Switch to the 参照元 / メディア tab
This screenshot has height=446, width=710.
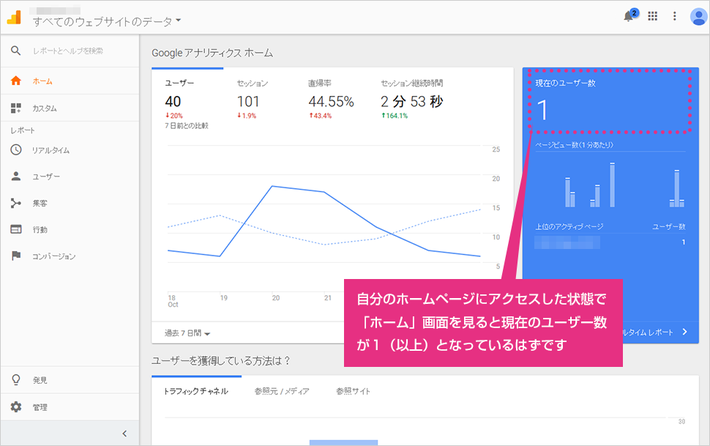(x=282, y=391)
